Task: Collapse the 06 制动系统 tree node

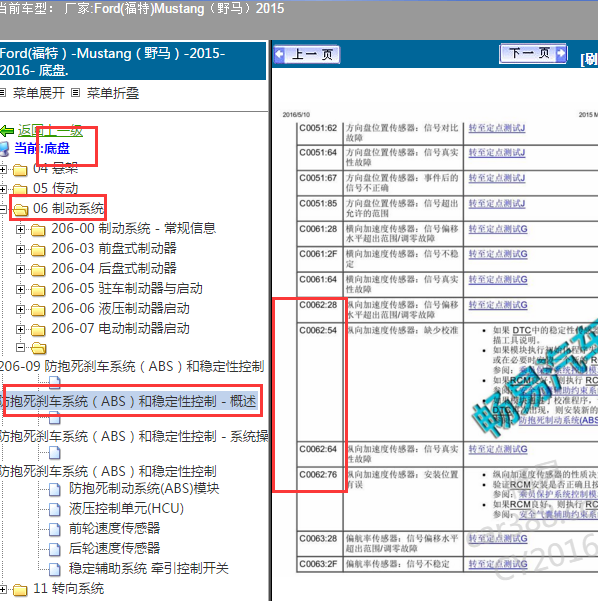Action: pos(3,209)
